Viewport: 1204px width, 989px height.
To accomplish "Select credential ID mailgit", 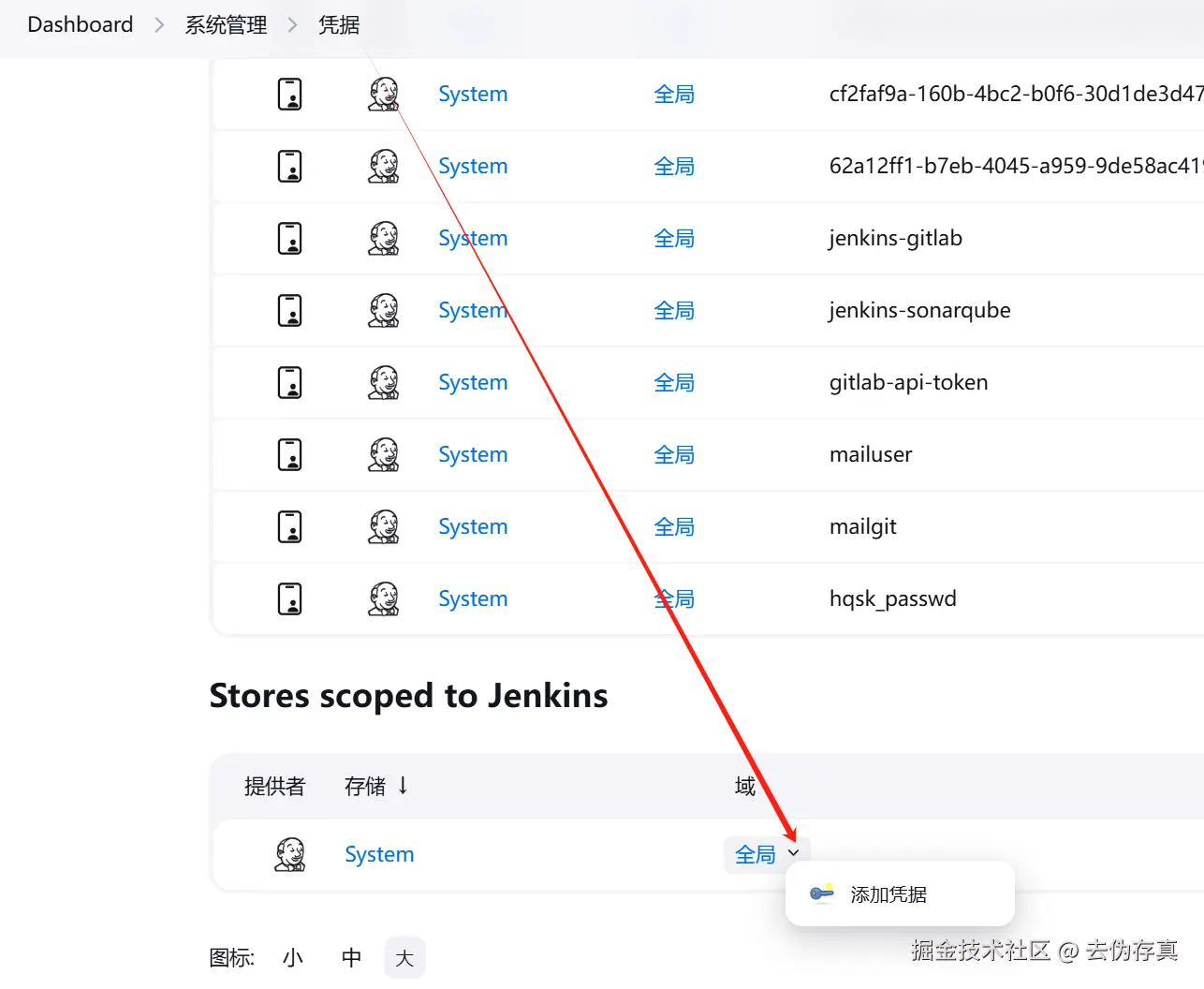I will pyautogui.click(x=863, y=527).
